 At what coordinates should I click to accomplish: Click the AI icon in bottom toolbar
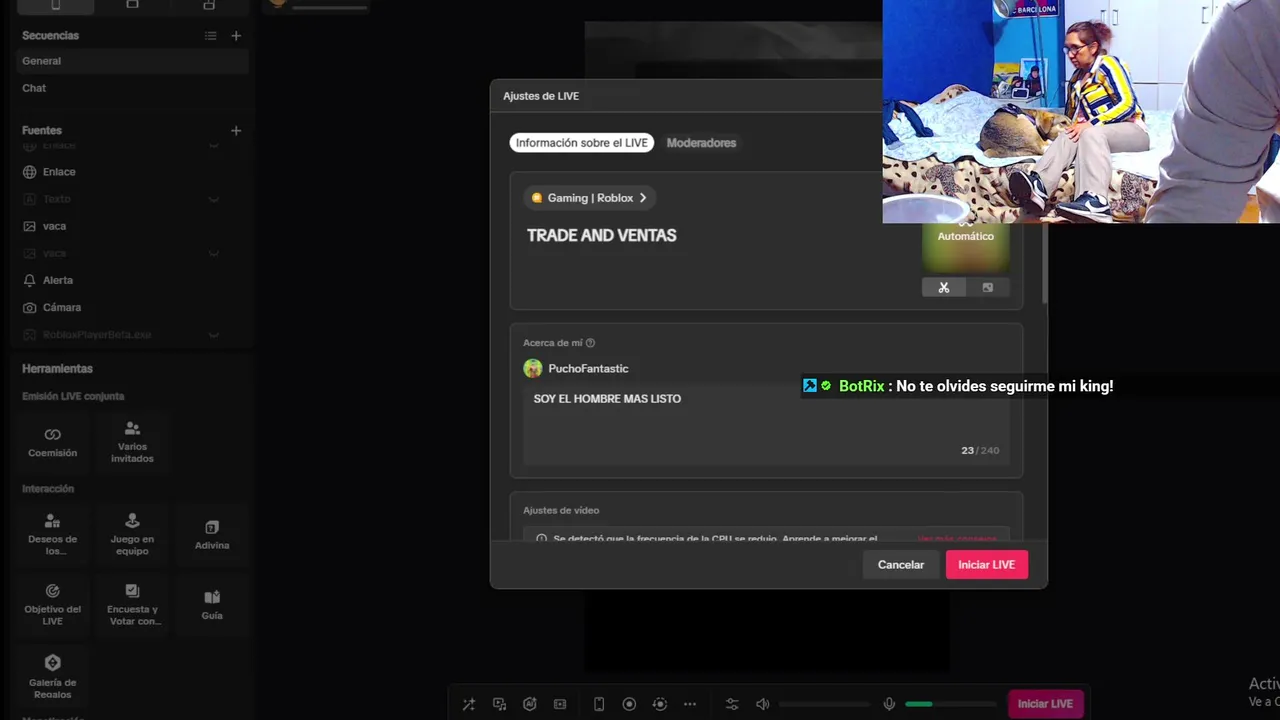click(530, 704)
